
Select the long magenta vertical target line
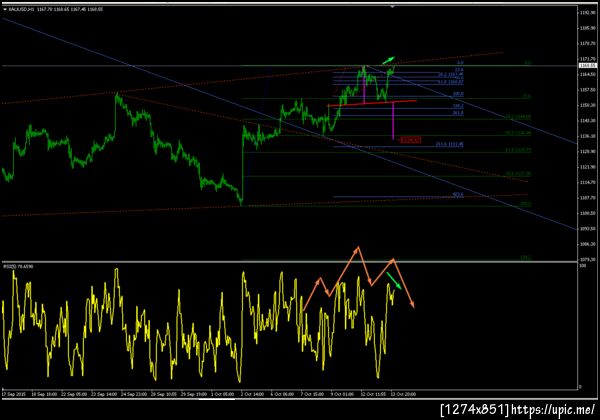393,120
